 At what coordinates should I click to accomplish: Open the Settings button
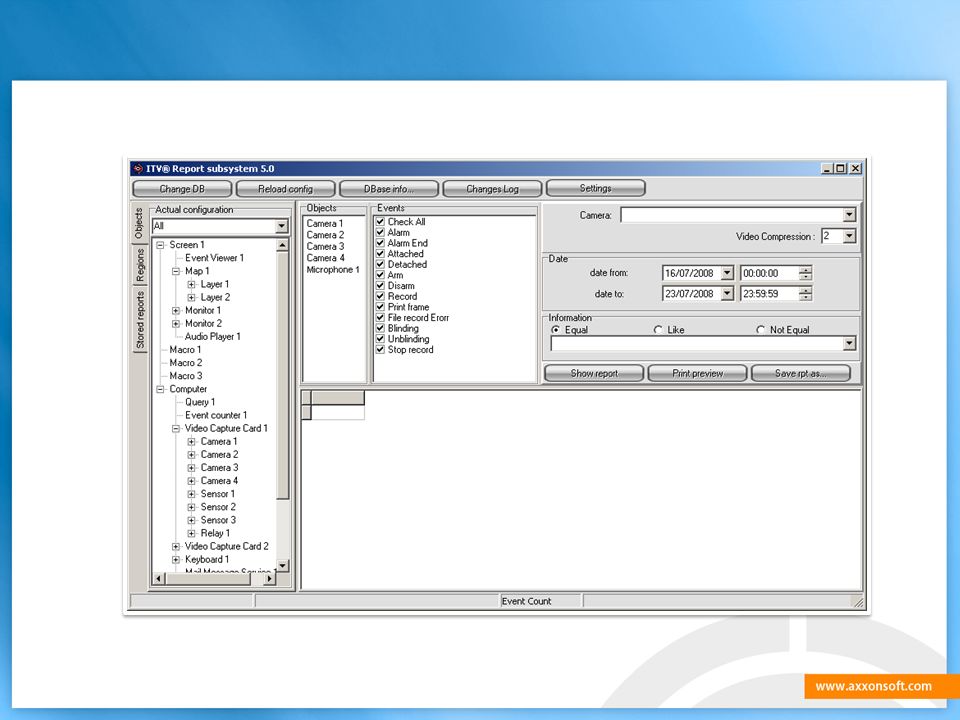point(595,188)
